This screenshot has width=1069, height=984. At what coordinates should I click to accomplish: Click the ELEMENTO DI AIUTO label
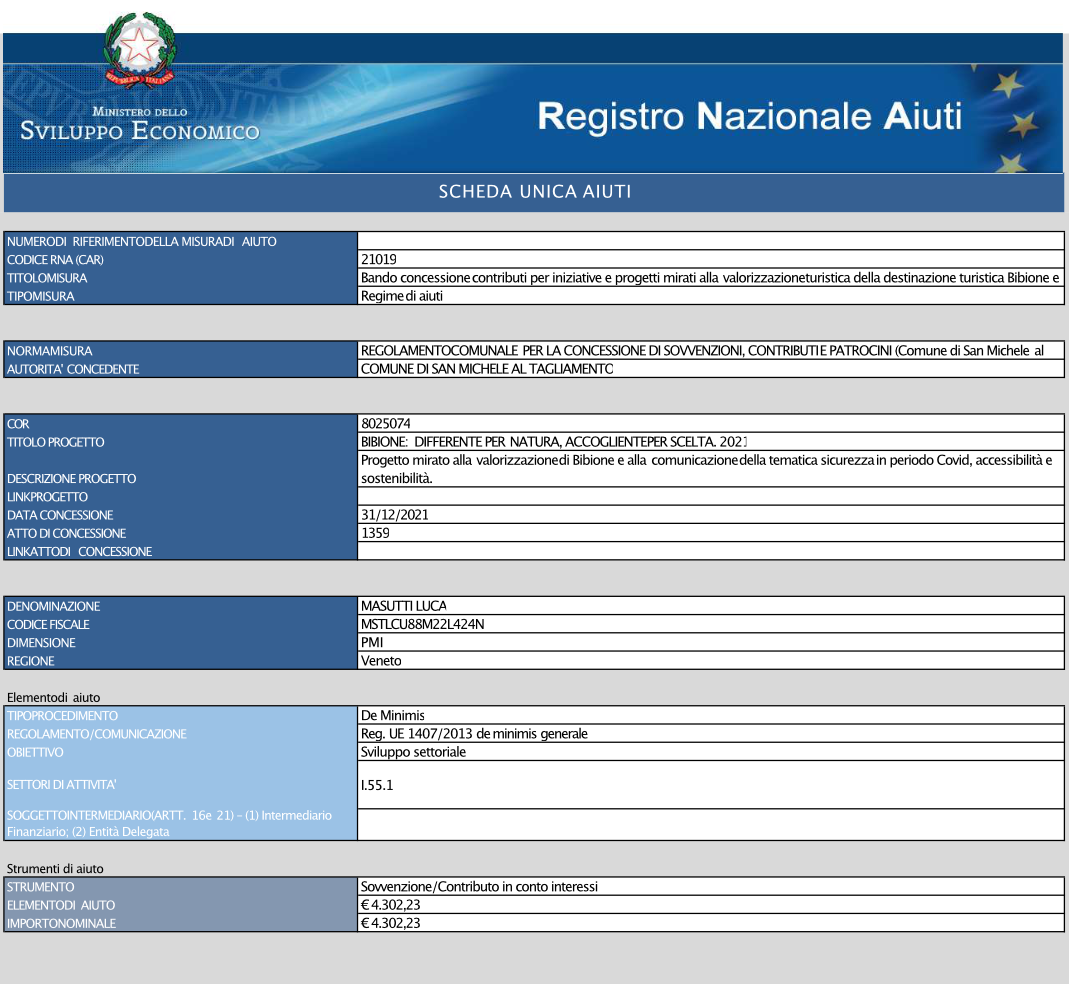point(61,906)
